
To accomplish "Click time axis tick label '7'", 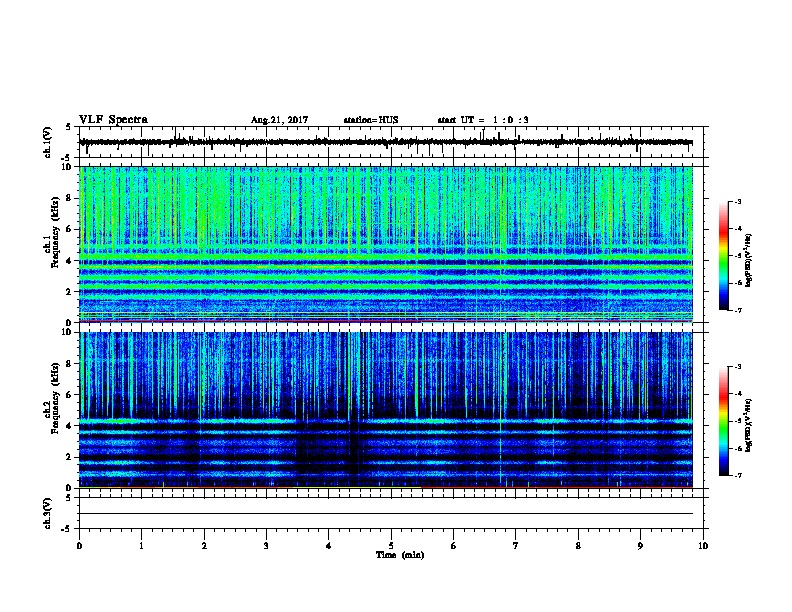I will (x=516, y=546).
